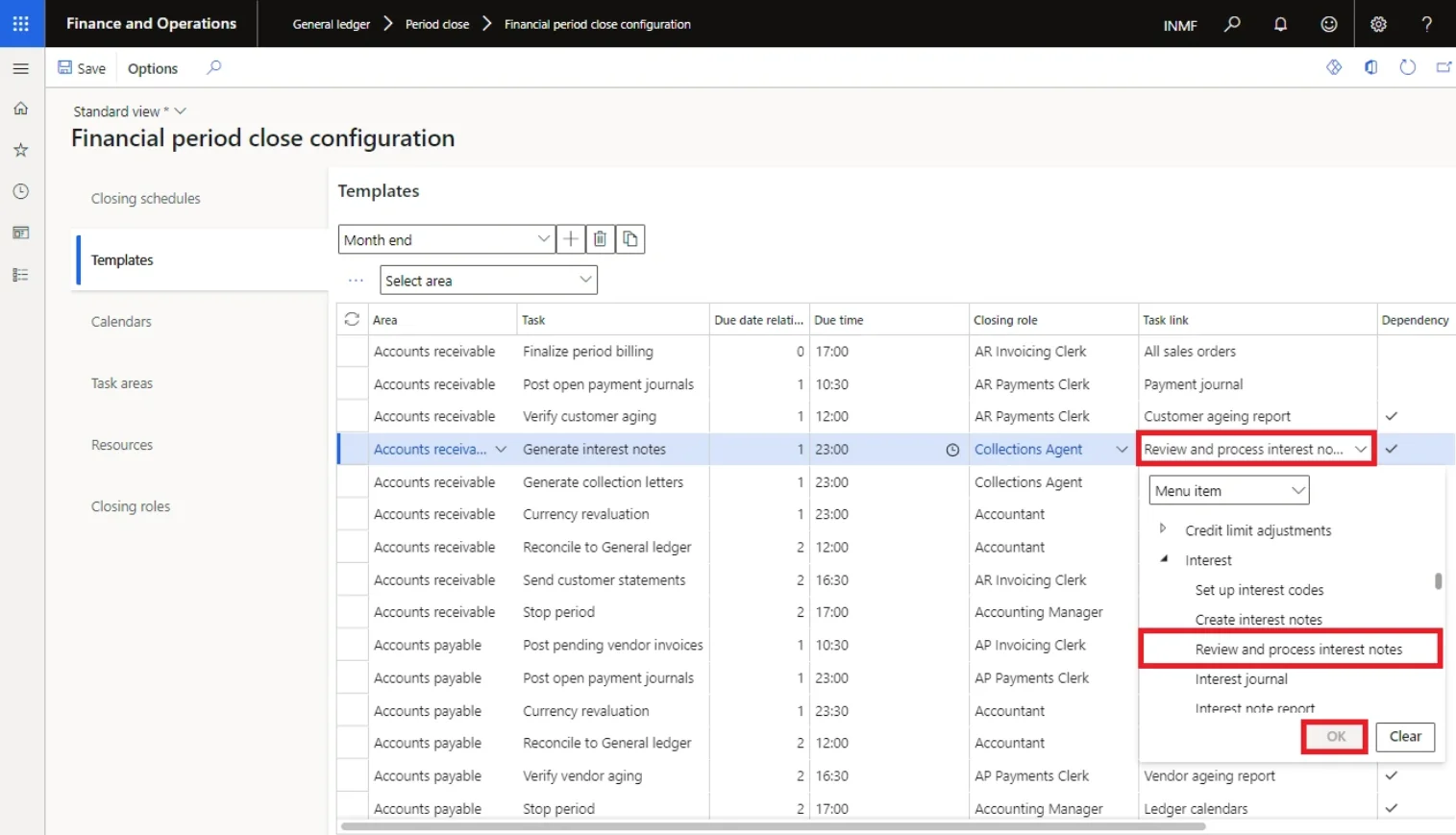This screenshot has width=1456, height=835.
Task: Open the feedback smiley icon
Action: pos(1329,24)
